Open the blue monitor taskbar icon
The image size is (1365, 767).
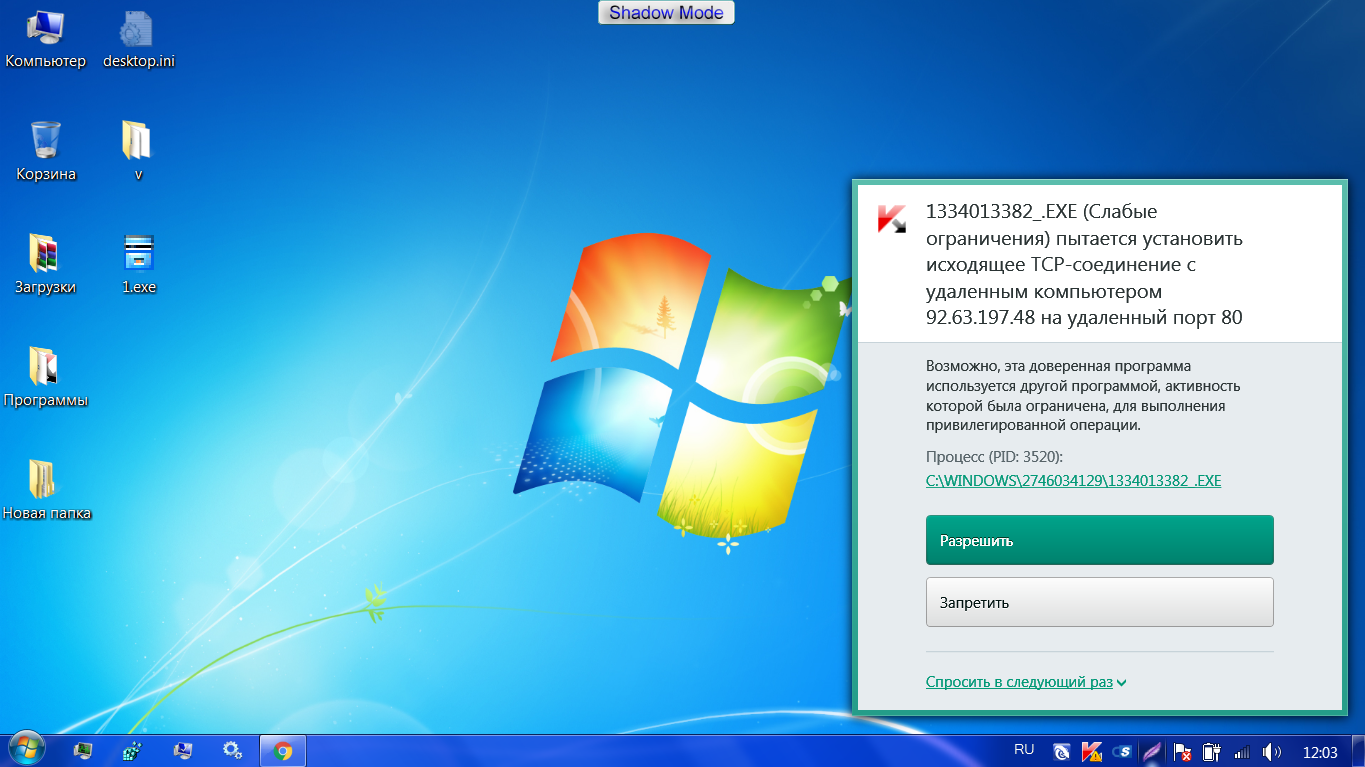point(182,750)
